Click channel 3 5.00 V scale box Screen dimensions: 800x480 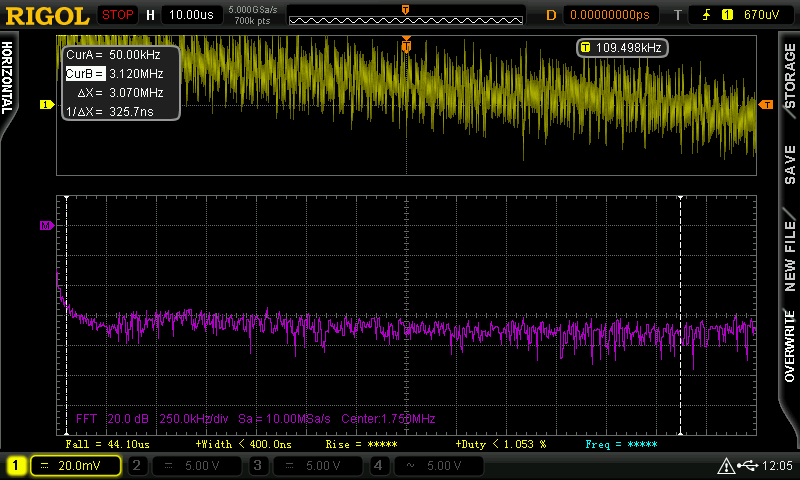317,465
